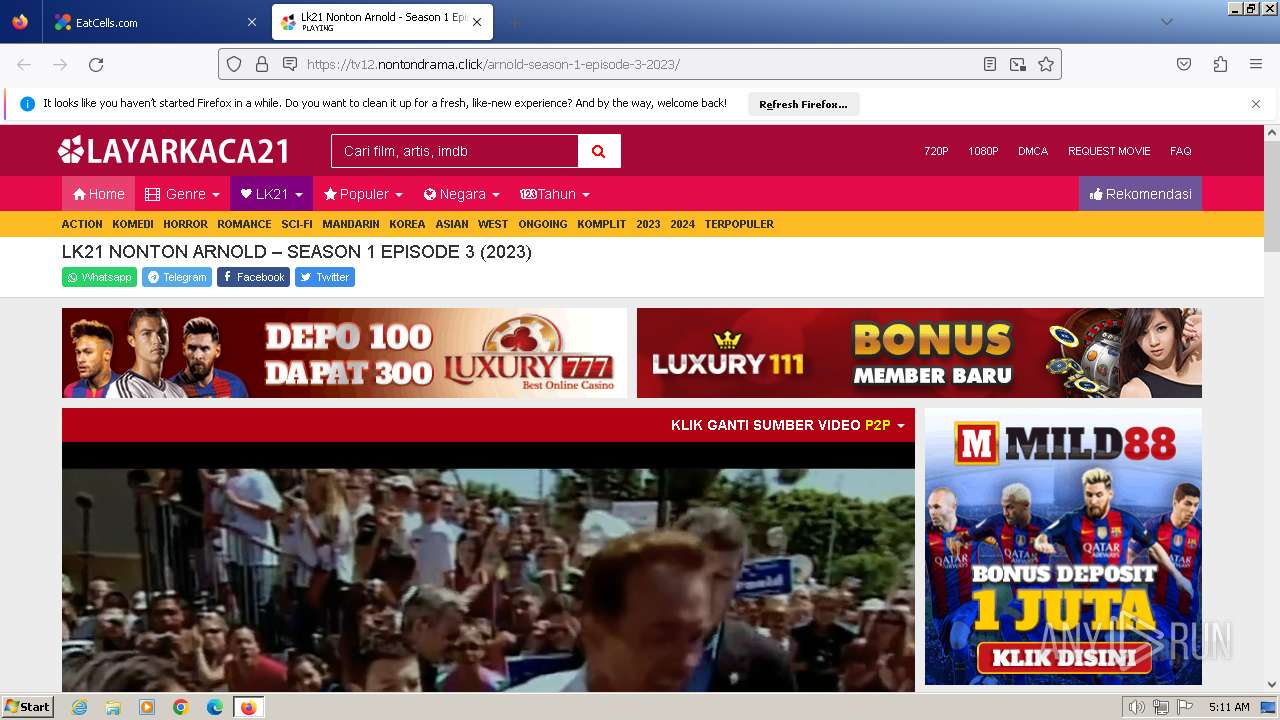1280x720 pixels.
Task: Open the permissions icon in address bar
Action: 290,64
